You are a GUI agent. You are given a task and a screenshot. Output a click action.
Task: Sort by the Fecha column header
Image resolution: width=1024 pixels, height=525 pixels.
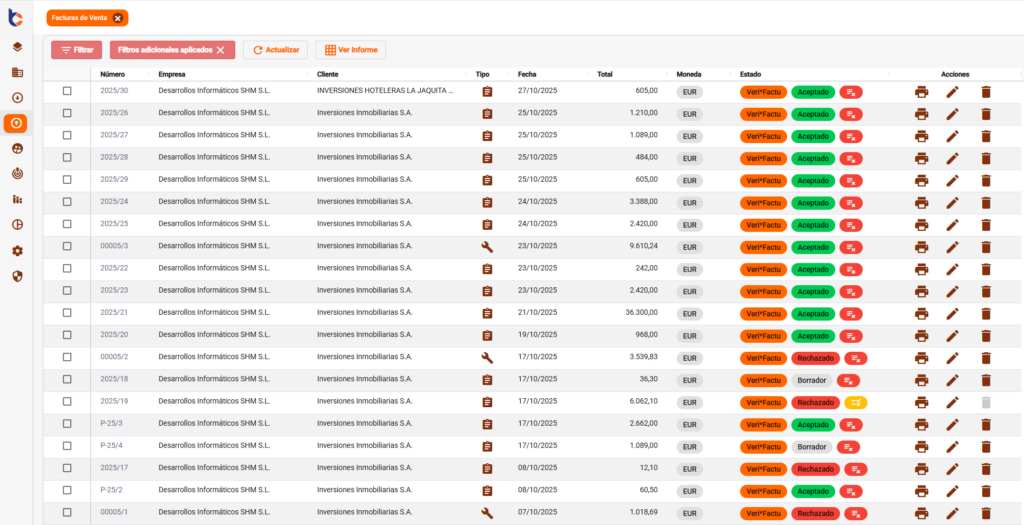coord(527,74)
